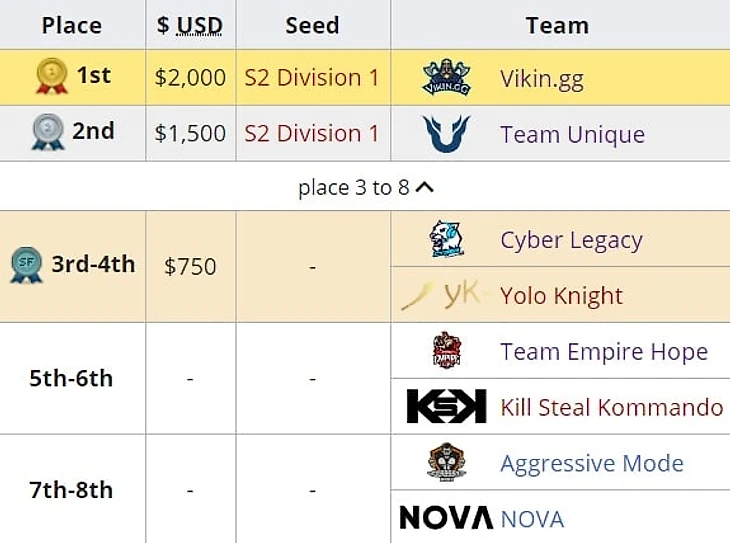Click the $ USD column header
730x543 pixels.
coord(190,25)
